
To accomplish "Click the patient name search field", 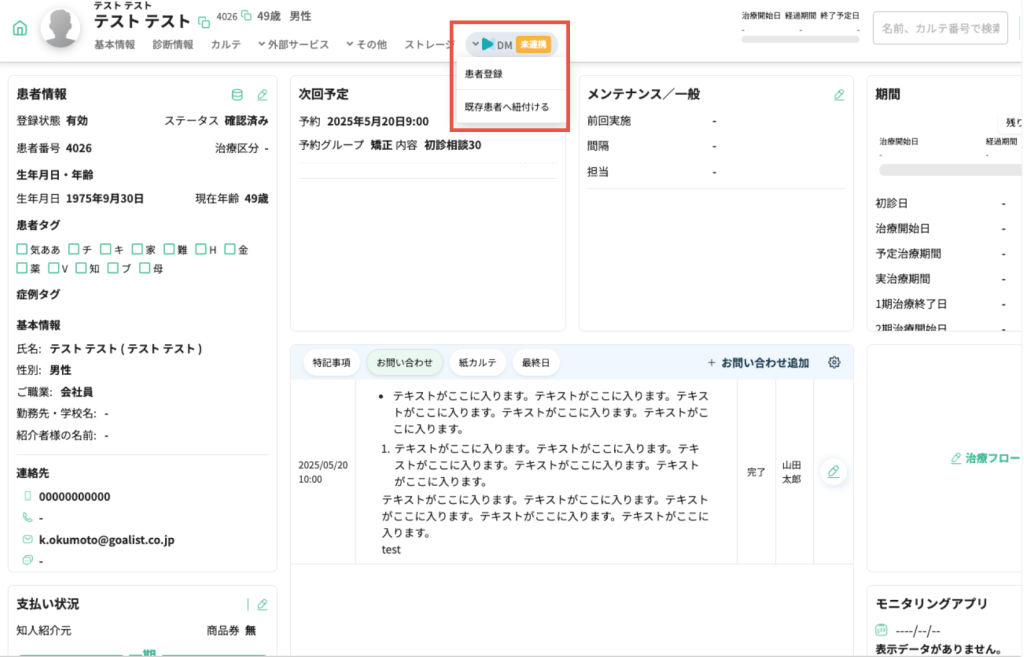I will 939,28.
